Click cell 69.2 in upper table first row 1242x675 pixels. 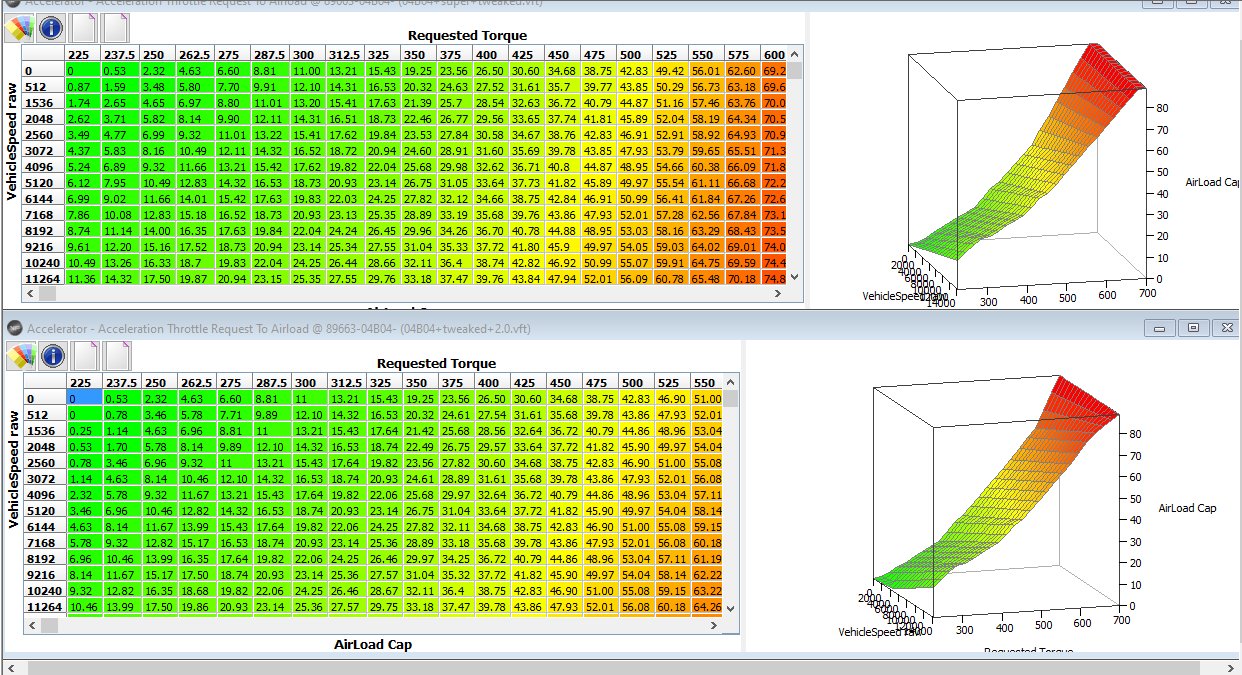(773, 70)
